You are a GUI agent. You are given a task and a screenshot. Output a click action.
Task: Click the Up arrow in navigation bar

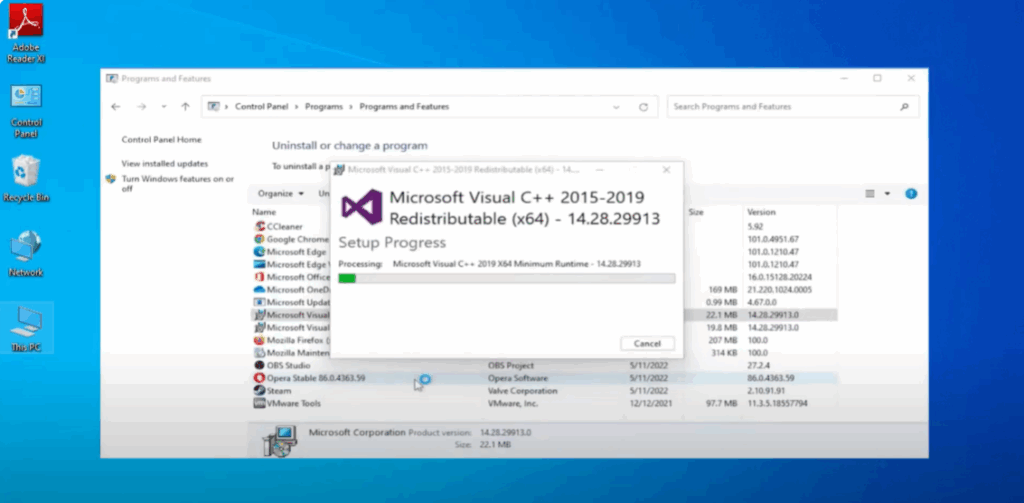[x=185, y=106]
